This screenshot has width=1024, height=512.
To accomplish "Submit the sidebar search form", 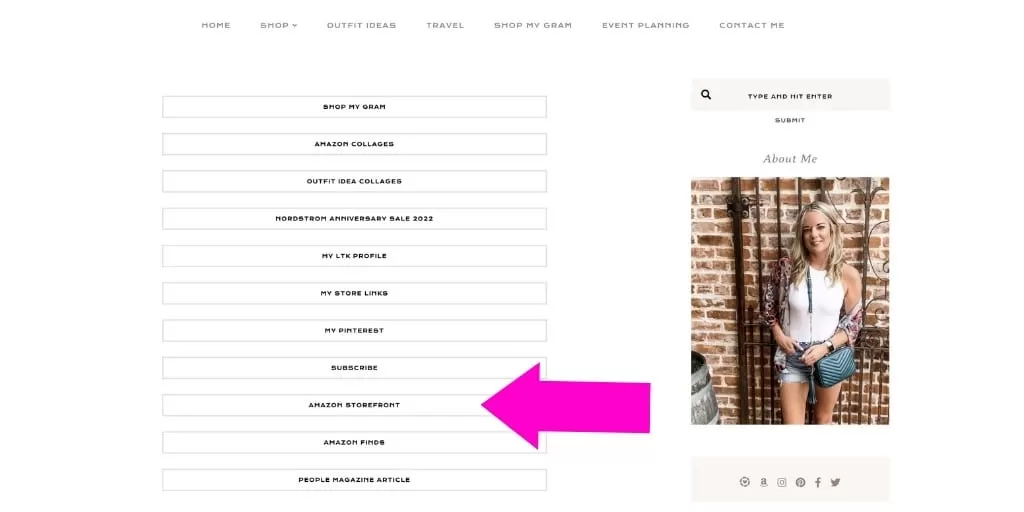I will pyautogui.click(x=790, y=120).
